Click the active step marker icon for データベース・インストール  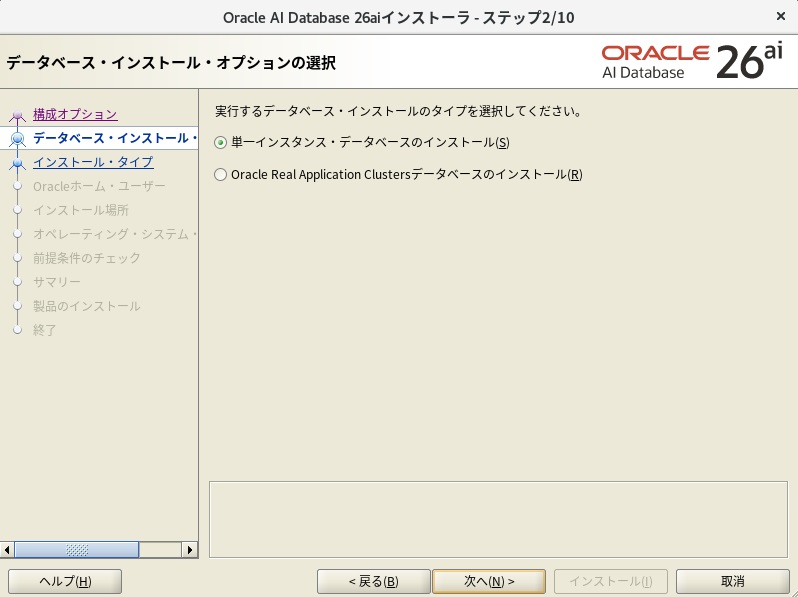coord(18,138)
